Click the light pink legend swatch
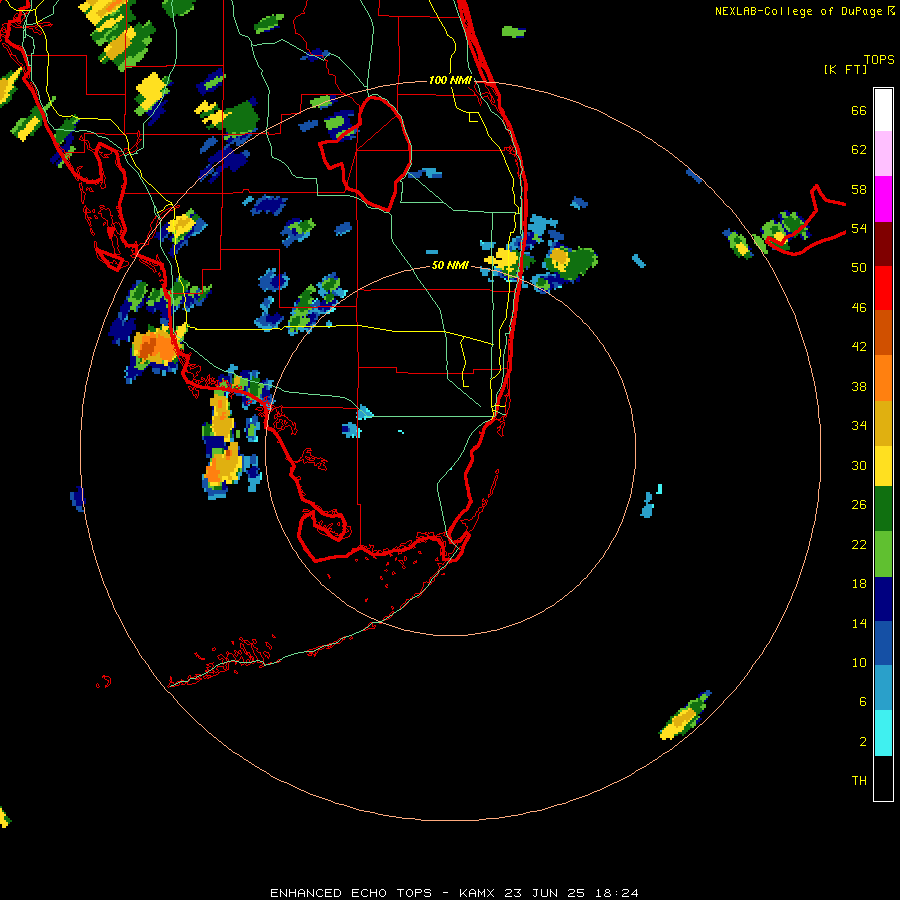Viewport: 900px width, 900px height. 883,154
